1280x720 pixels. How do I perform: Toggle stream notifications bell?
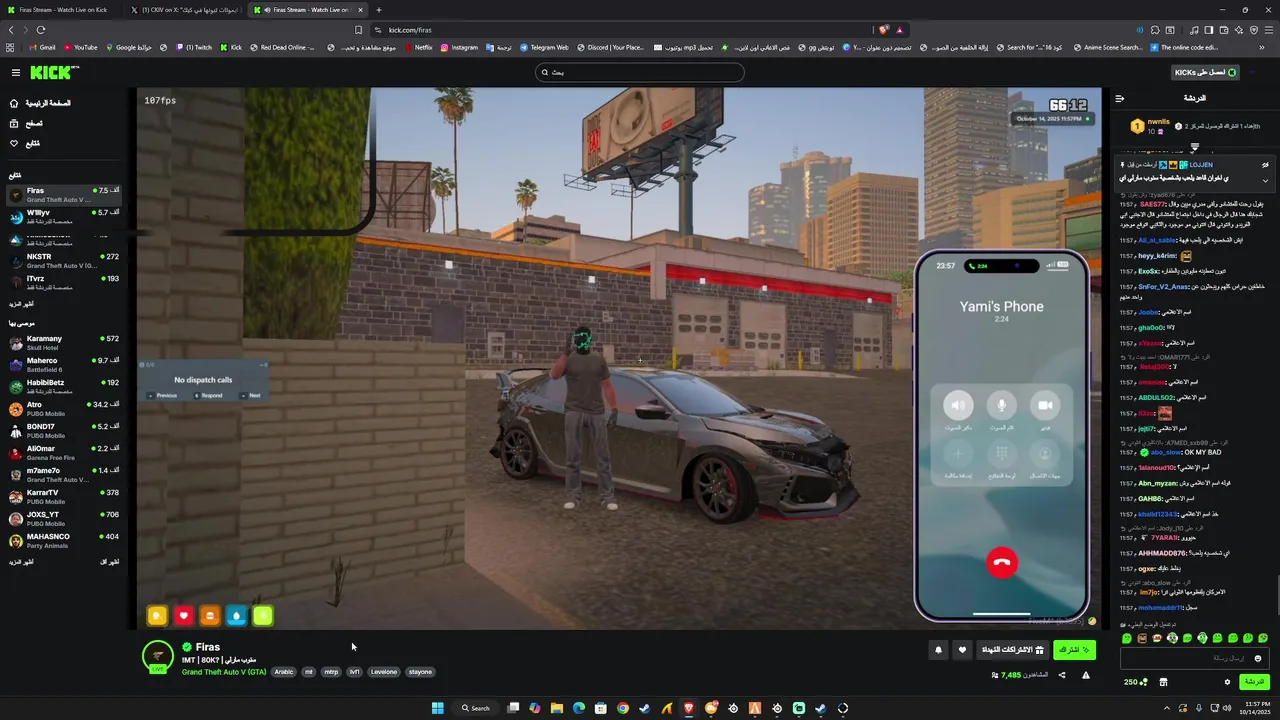point(938,650)
